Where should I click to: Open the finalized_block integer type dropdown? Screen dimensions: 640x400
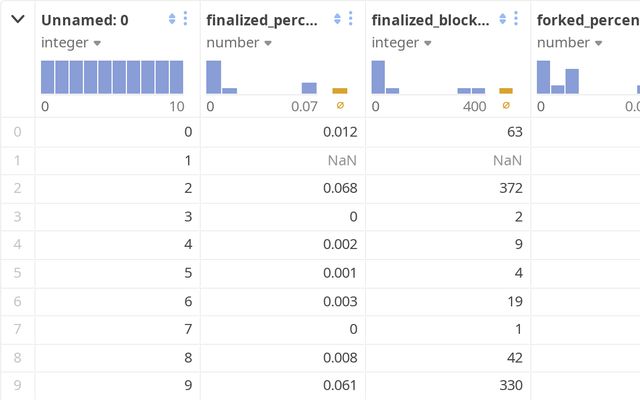coord(401,43)
